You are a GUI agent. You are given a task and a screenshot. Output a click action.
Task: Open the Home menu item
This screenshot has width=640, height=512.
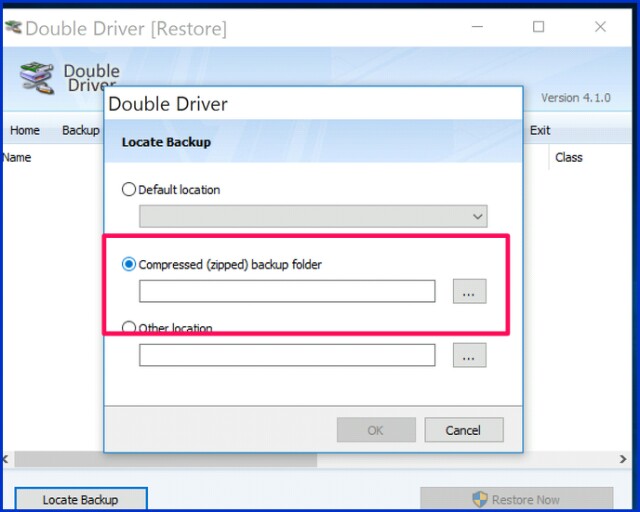tap(25, 130)
